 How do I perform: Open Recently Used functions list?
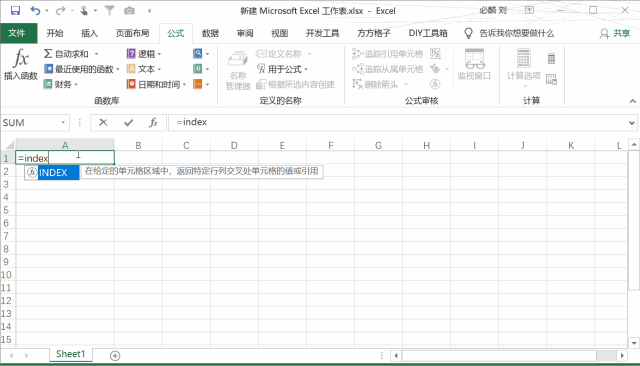click(x=82, y=69)
